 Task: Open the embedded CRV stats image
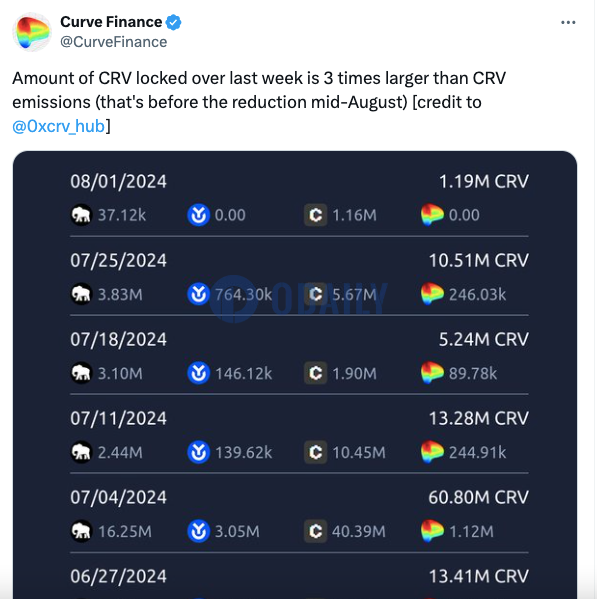coord(295,375)
